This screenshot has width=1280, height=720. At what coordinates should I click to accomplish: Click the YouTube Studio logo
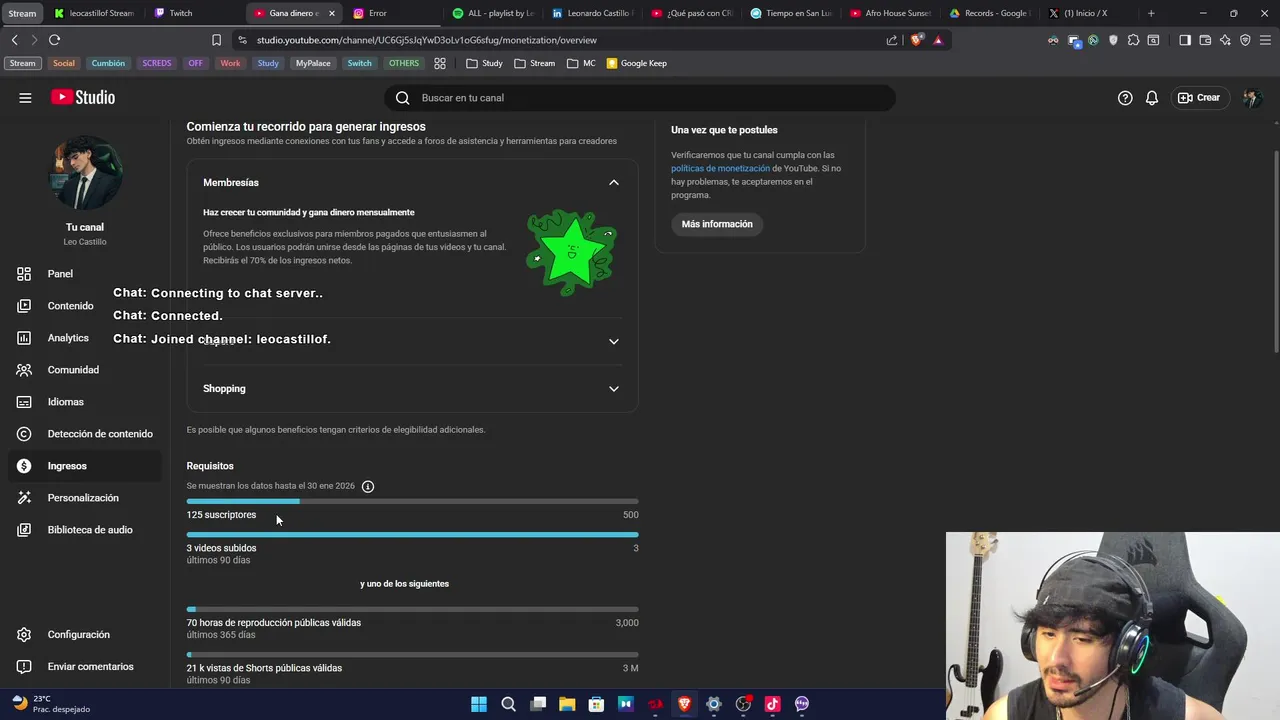click(83, 97)
